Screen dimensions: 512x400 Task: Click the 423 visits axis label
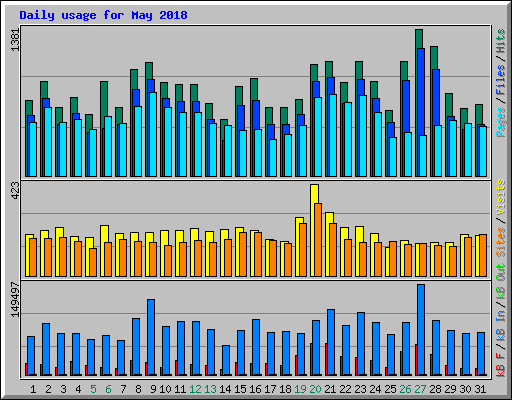15,191
